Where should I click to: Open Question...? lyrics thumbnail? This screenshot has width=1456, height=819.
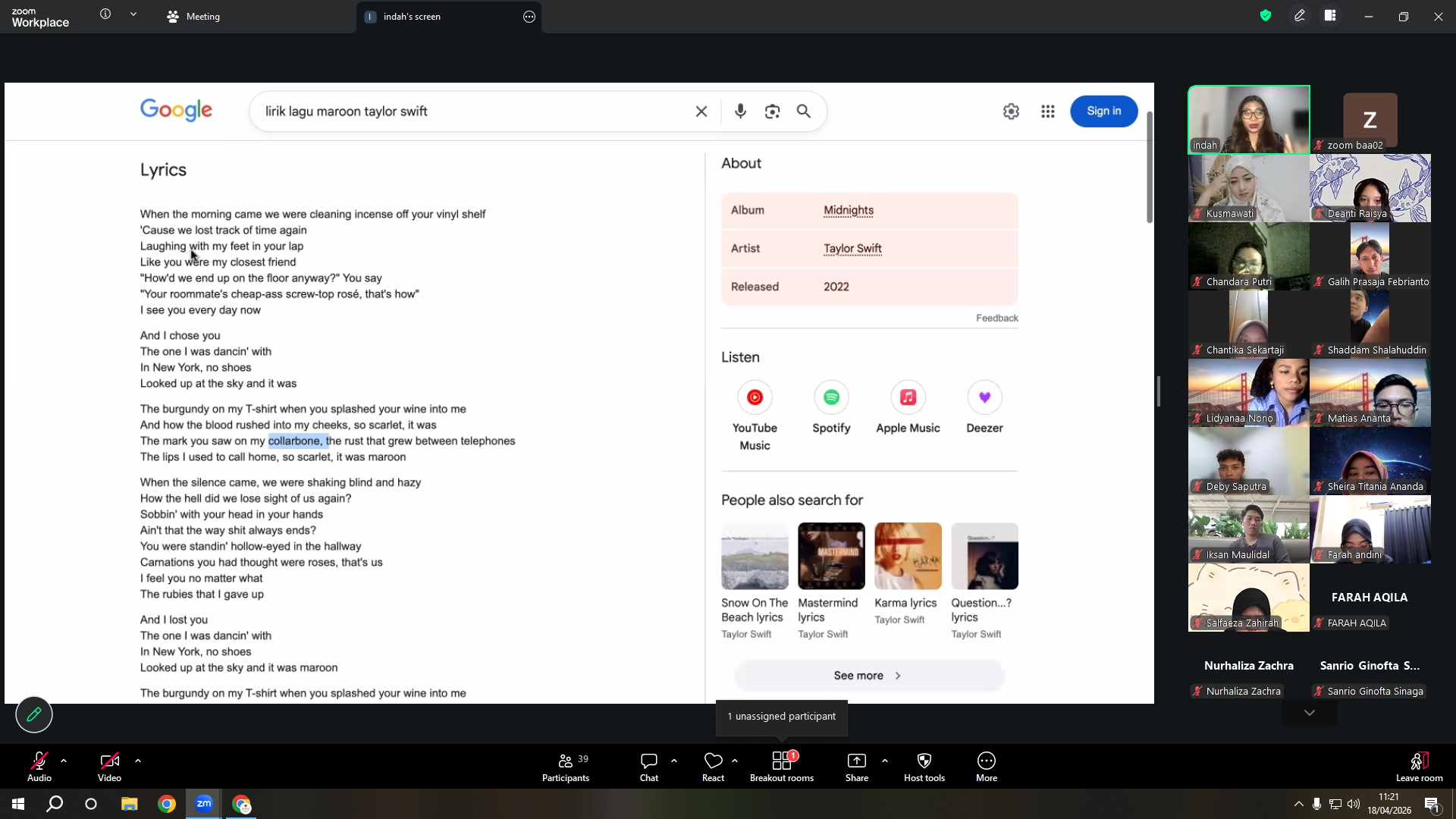pos(984,556)
